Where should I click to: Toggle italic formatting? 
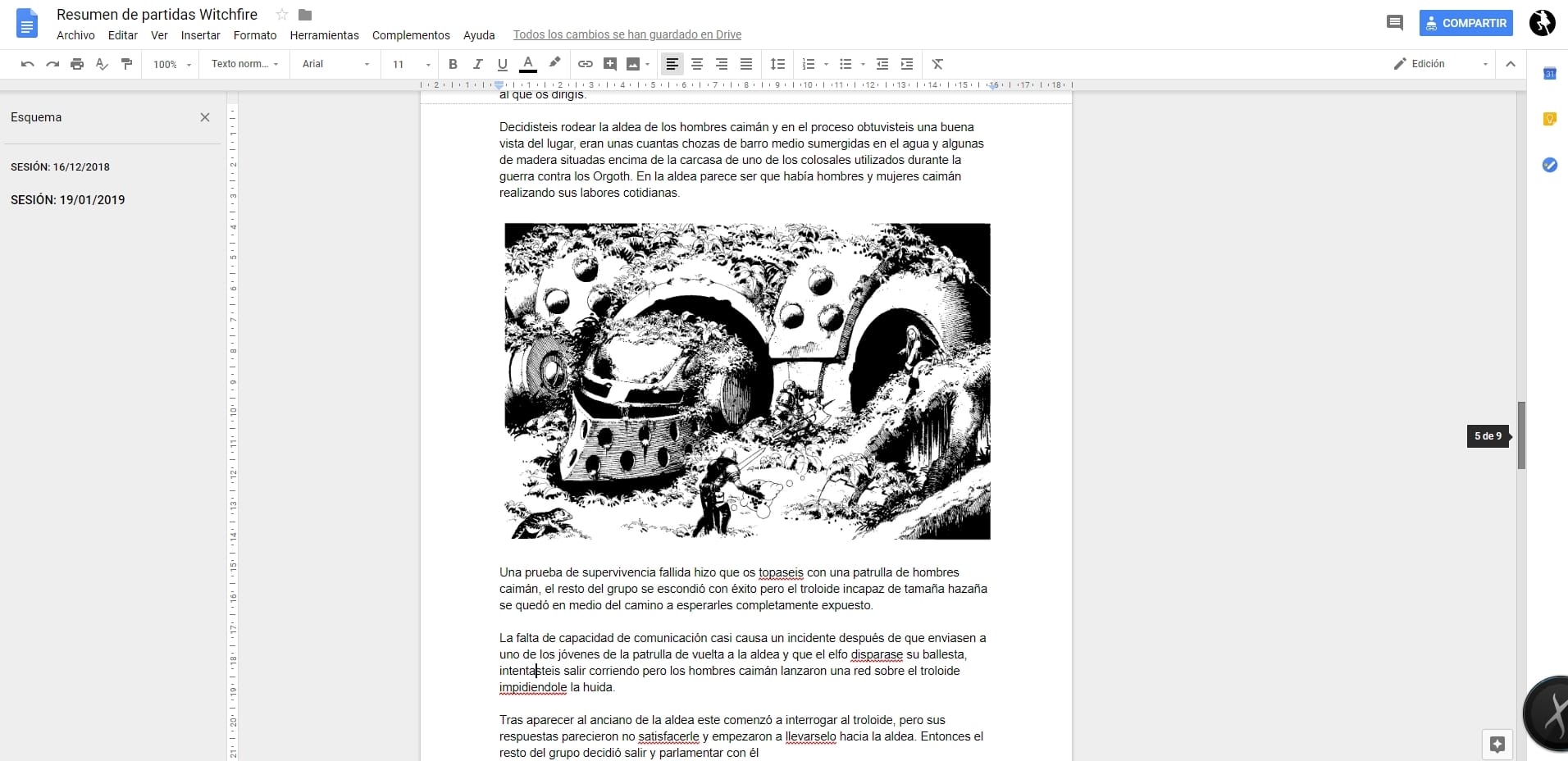coord(477,64)
